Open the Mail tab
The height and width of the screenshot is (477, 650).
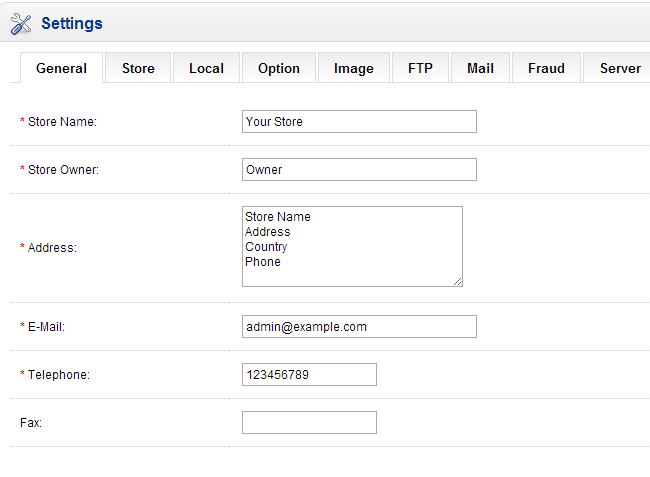(x=480, y=68)
